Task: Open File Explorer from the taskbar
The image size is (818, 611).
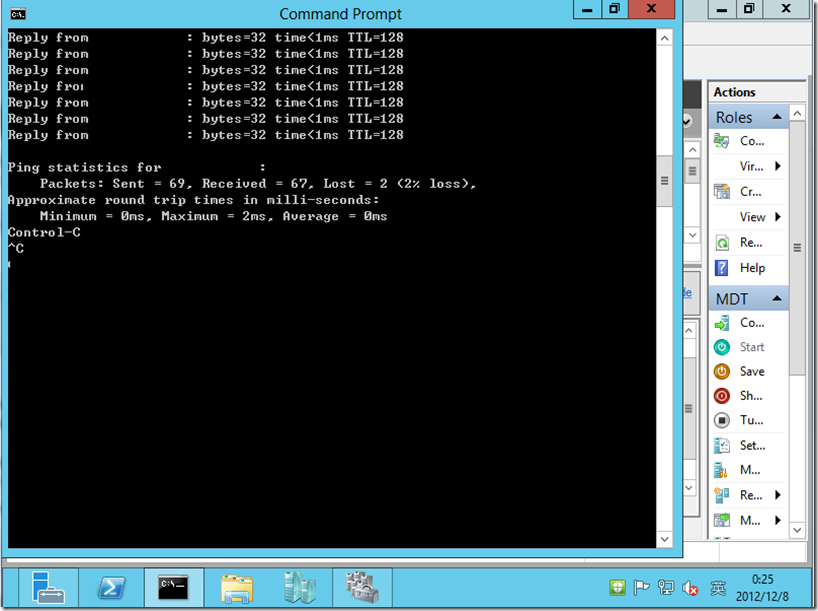Action: 237,588
